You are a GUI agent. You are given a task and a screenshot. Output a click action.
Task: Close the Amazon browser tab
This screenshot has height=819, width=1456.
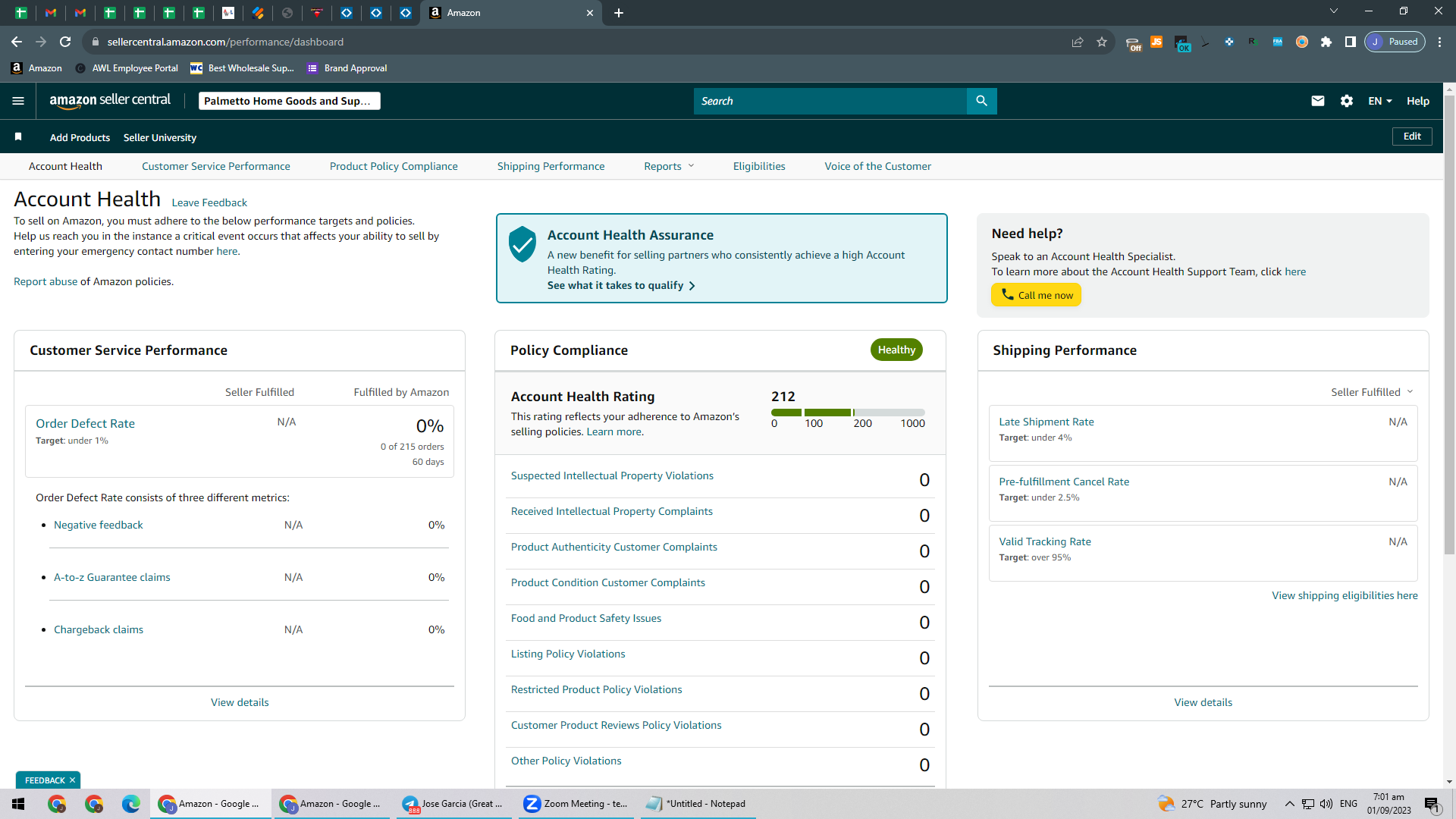tap(590, 13)
